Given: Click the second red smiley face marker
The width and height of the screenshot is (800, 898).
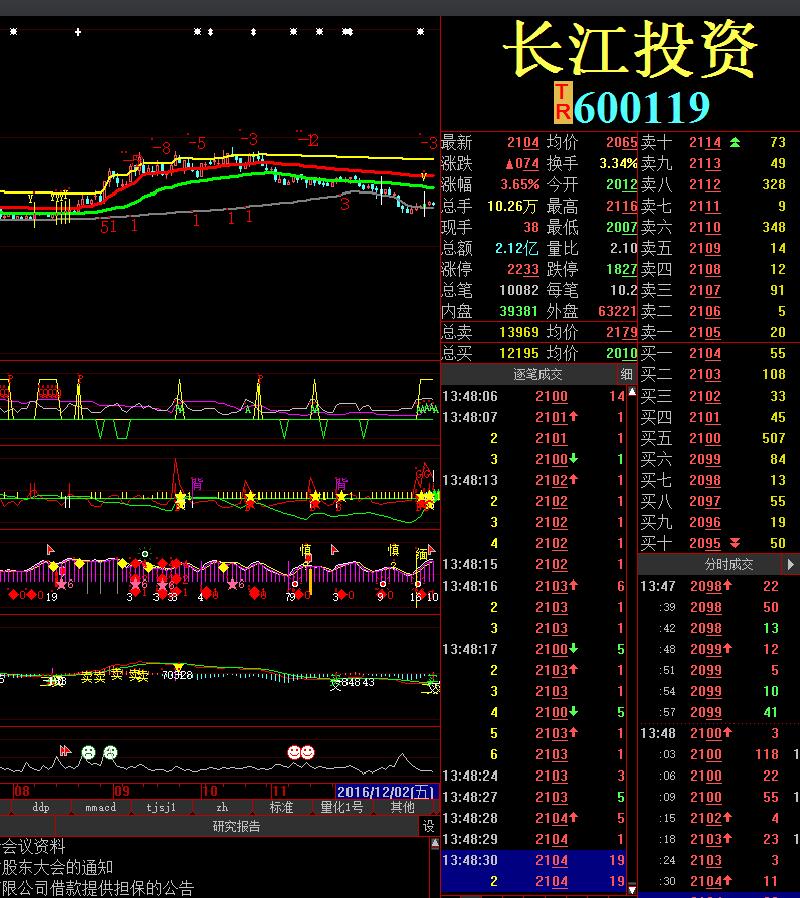Looking at the screenshot, I should 308,752.
